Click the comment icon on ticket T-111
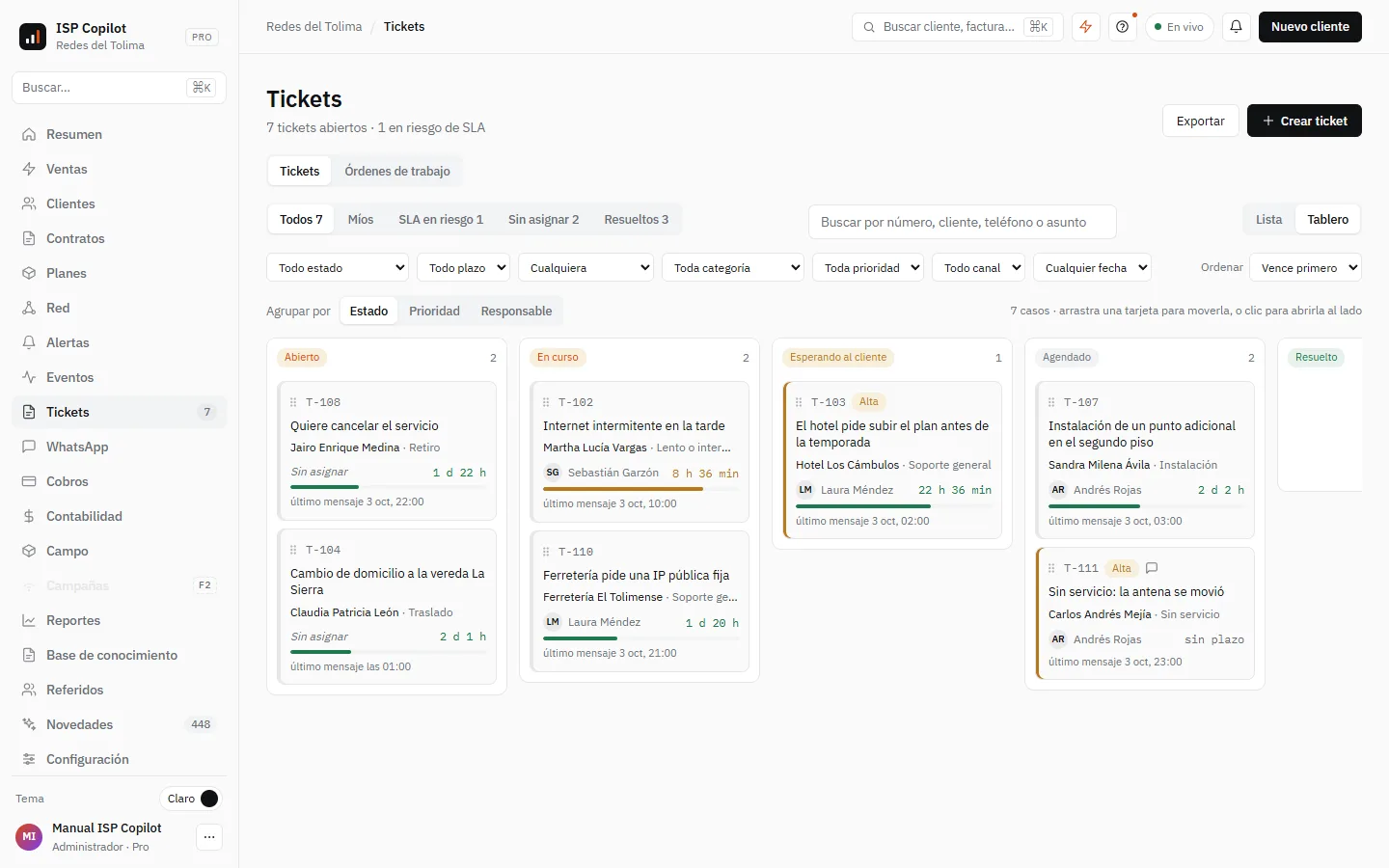Image resolution: width=1389 pixels, height=868 pixels. [1152, 568]
